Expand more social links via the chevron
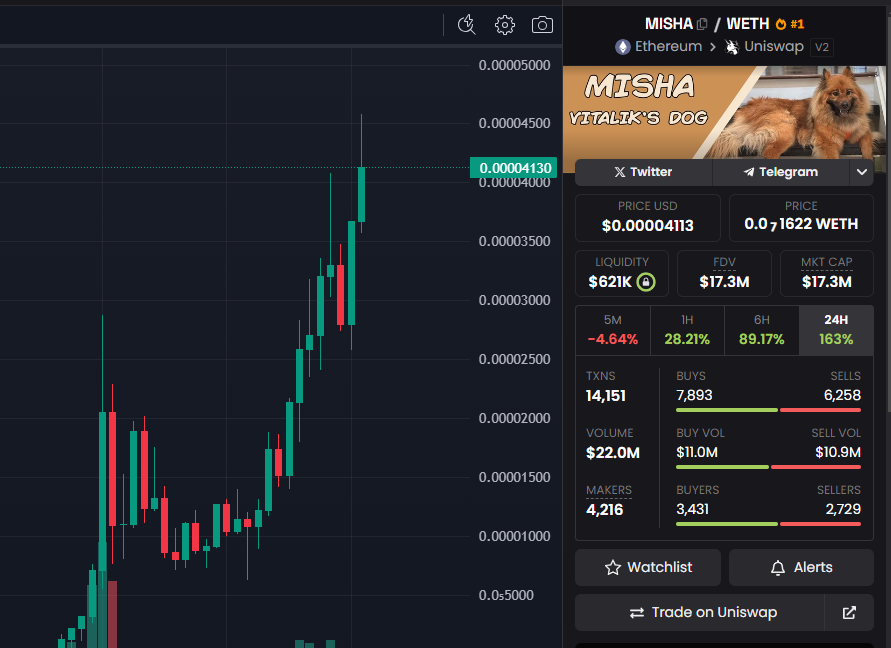 coord(861,172)
